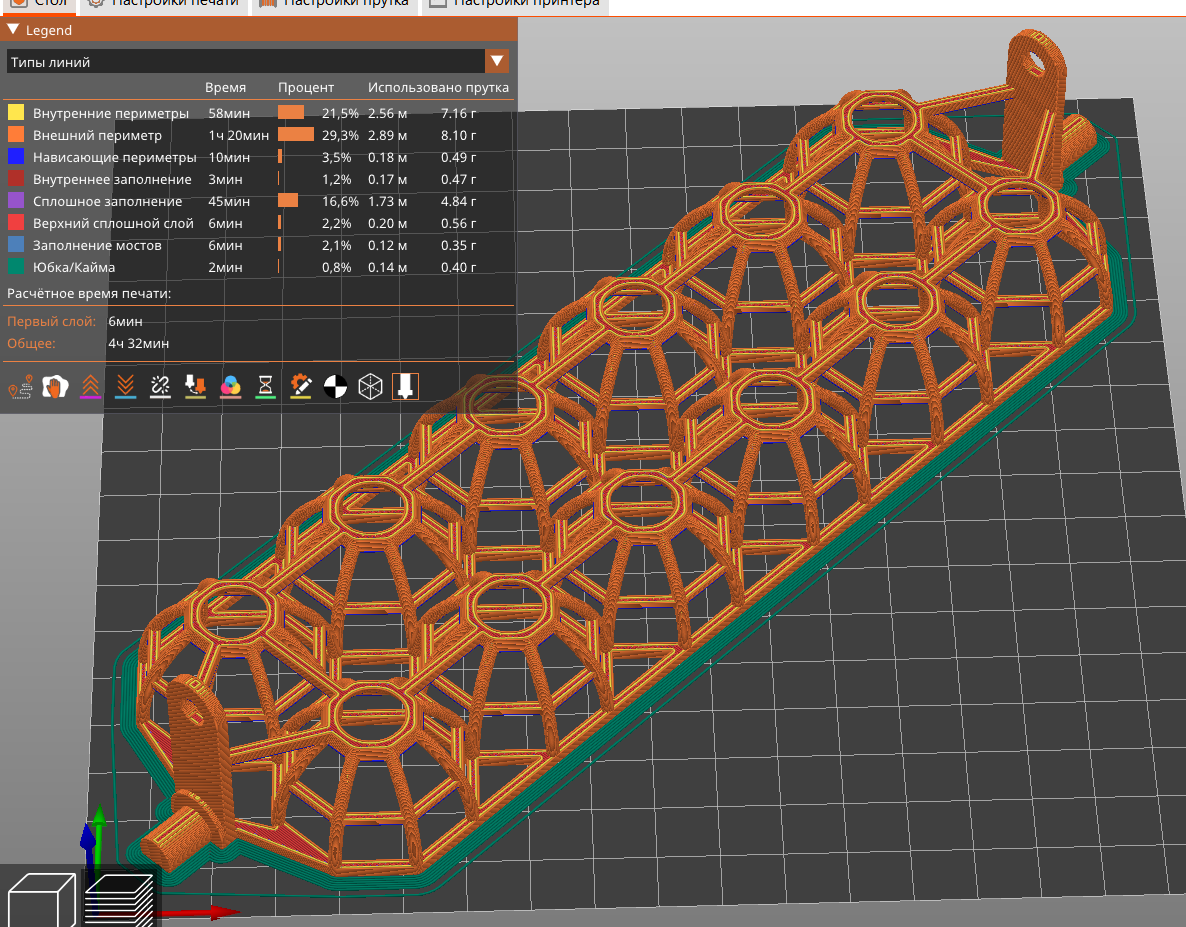Show retractions with up-chevrons icon
This screenshot has height=927, width=1186.
[x=90, y=385]
